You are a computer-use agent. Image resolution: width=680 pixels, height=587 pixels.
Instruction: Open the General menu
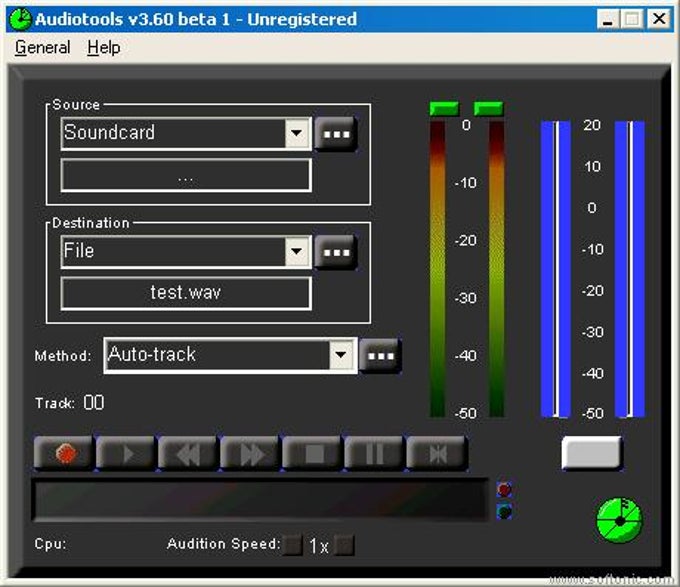click(42, 47)
